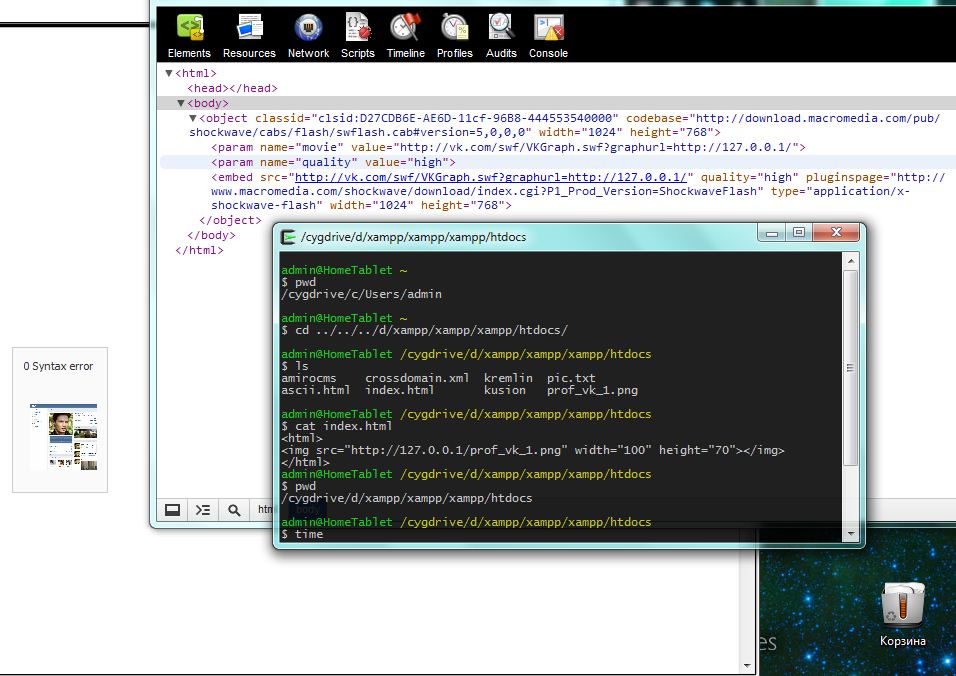Open the Scripts panel
The image size is (956, 676).
point(357,34)
